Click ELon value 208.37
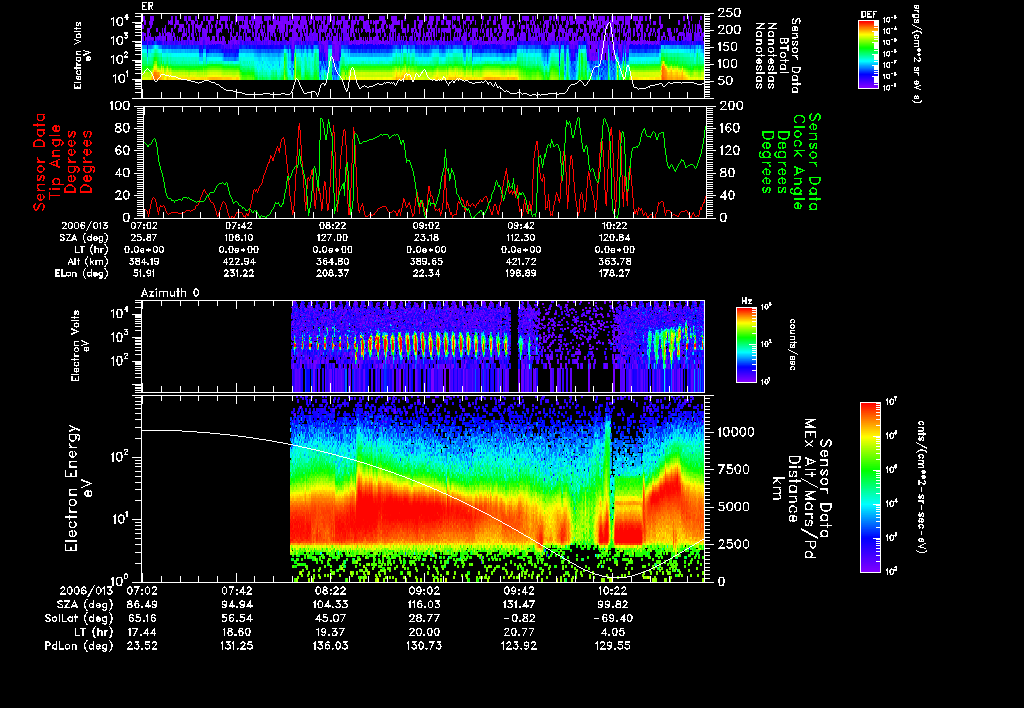Screen dimensions: 1024x708 332,273
